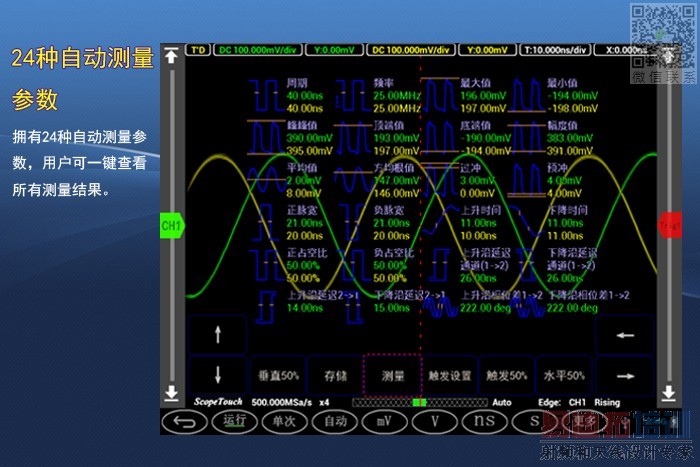Open the 存储 (Storage) menu

click(x=335, y=375)
